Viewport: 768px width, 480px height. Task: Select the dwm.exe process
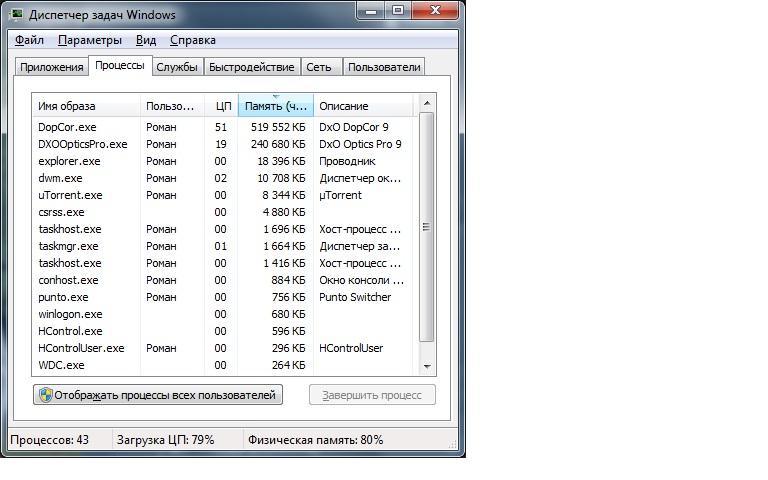coord(225,178)
